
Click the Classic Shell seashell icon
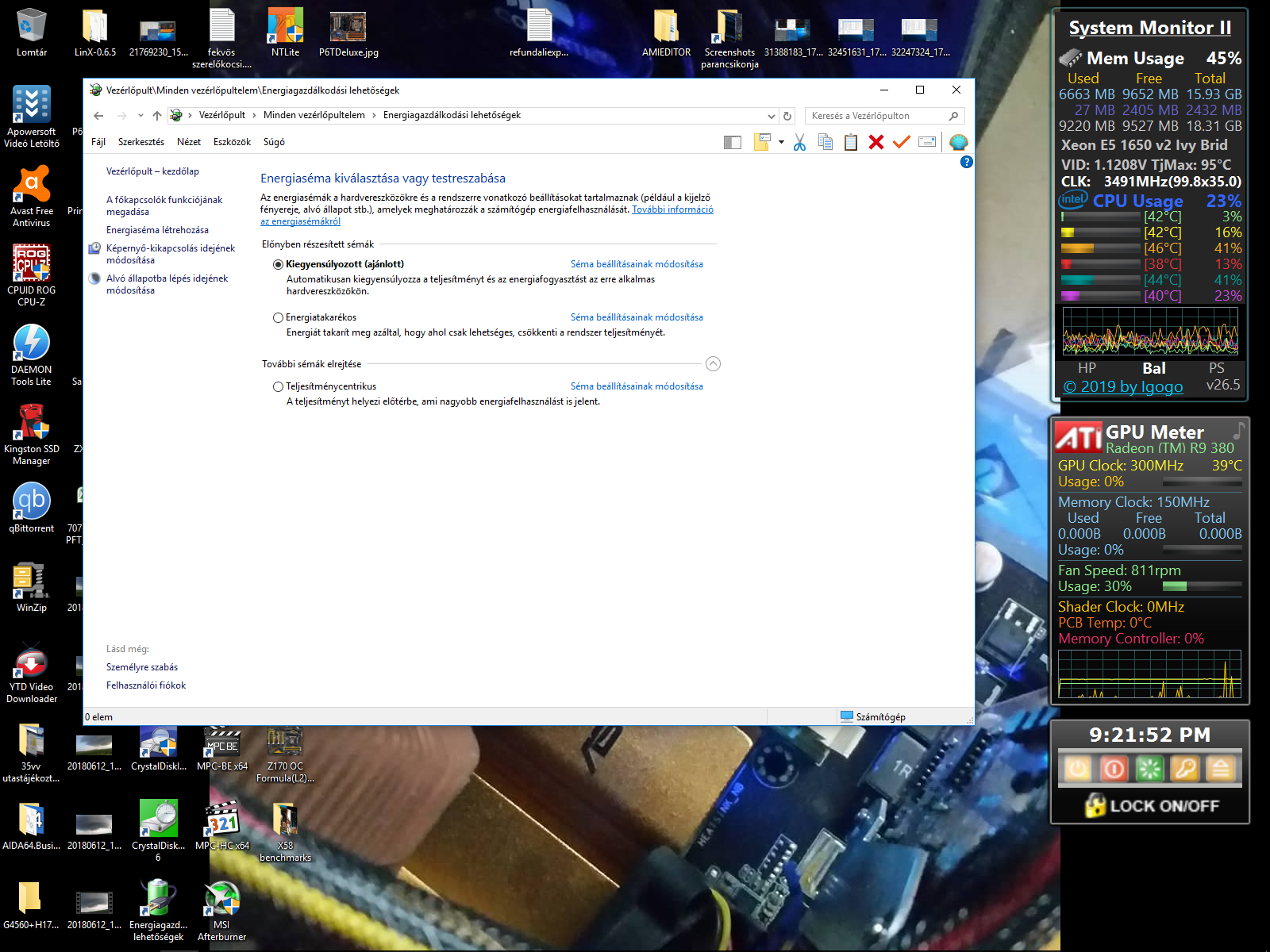(959, 142)
